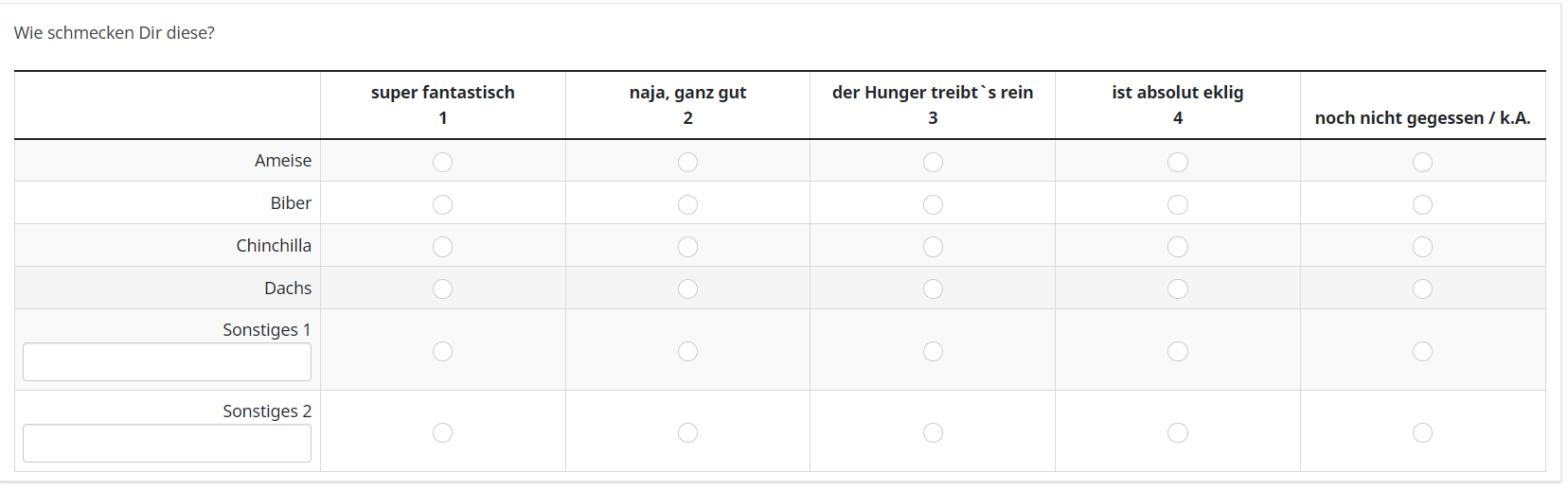
Task: Click the Sonstiges 1 text field
Action: [x=167, y=362]
